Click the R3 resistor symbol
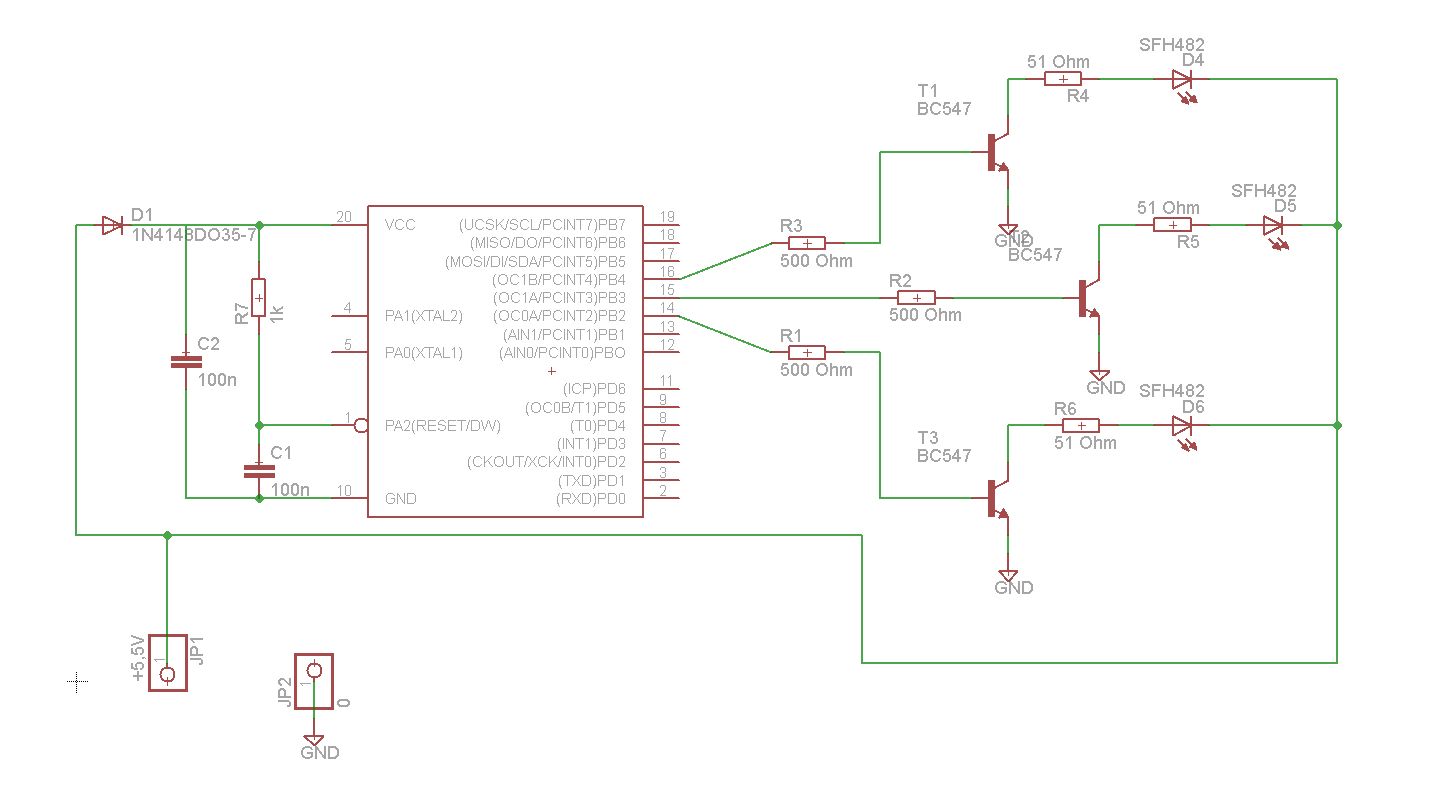This screenshot has height=809, width=1432. point(807,243)
